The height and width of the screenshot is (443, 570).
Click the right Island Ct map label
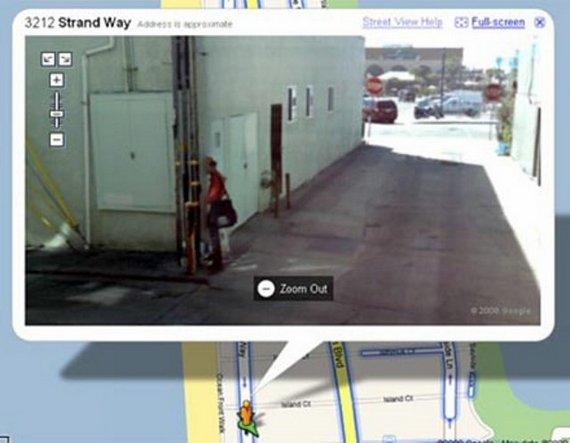click(398, 399)
